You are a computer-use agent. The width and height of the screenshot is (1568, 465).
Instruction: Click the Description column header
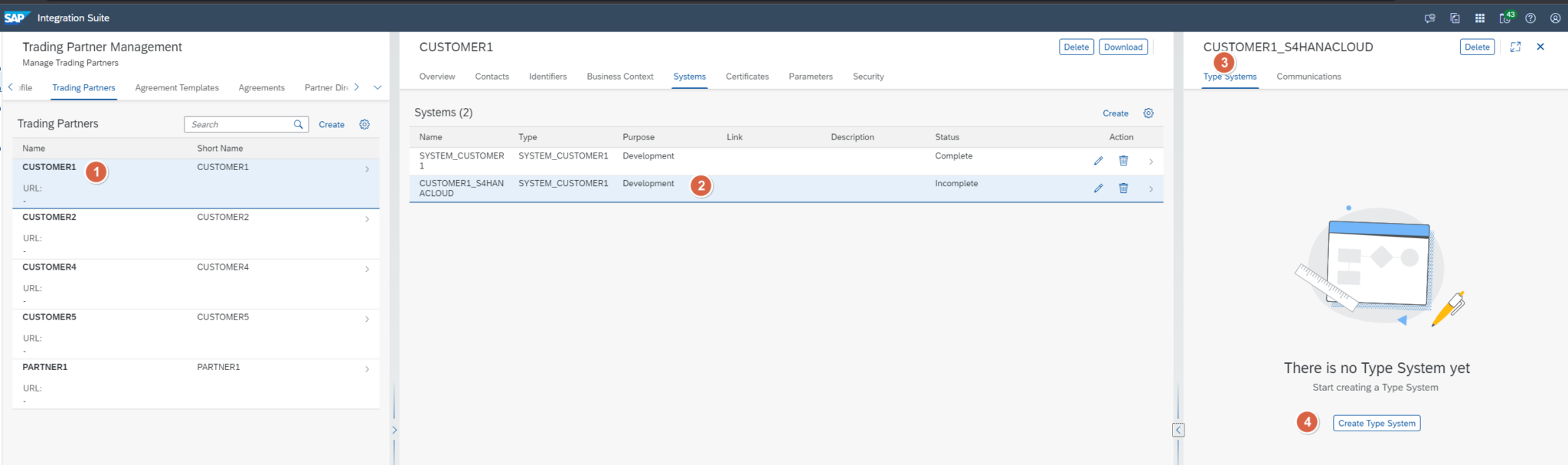[852, 137]
